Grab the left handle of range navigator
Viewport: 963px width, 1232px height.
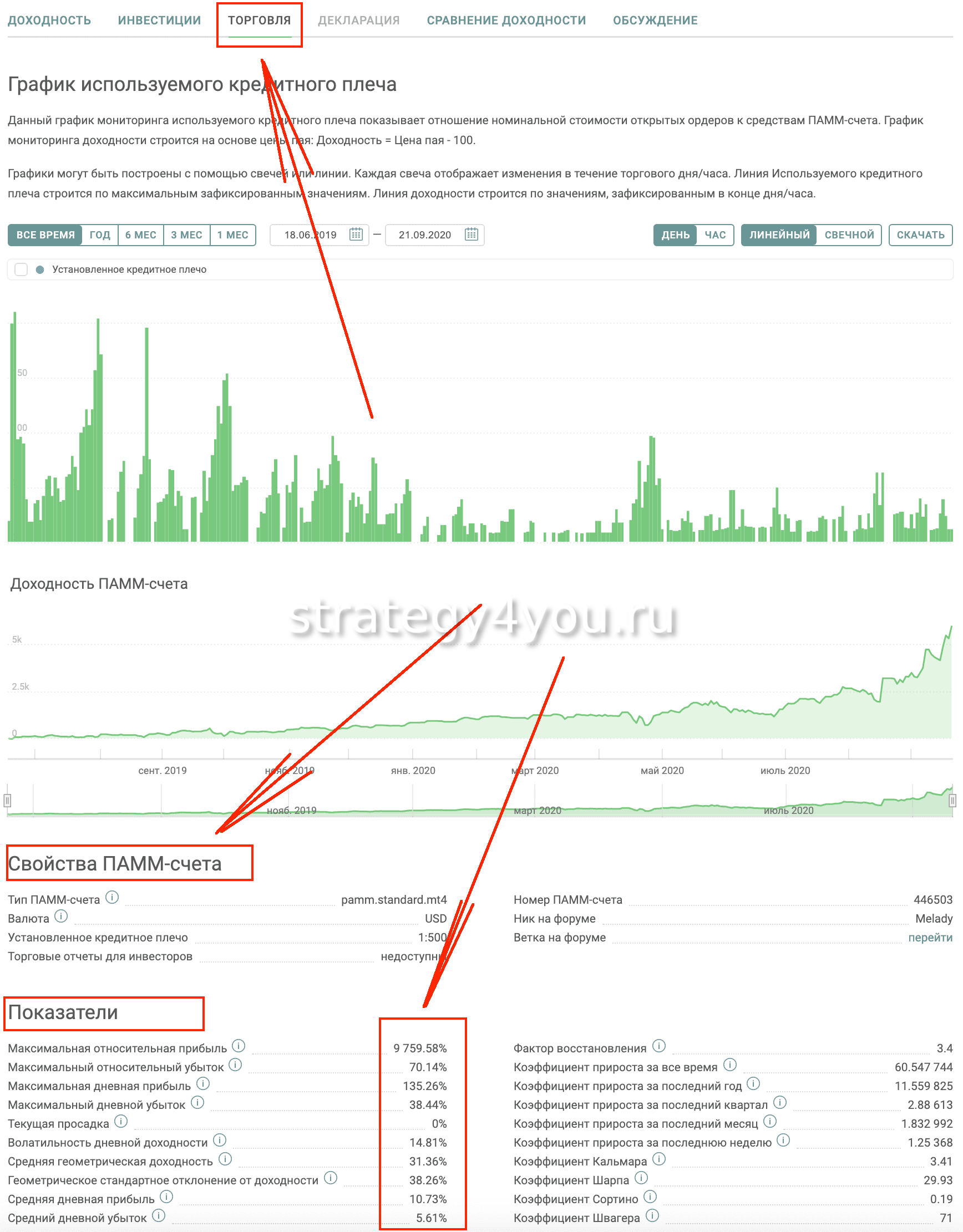(7, 800)
